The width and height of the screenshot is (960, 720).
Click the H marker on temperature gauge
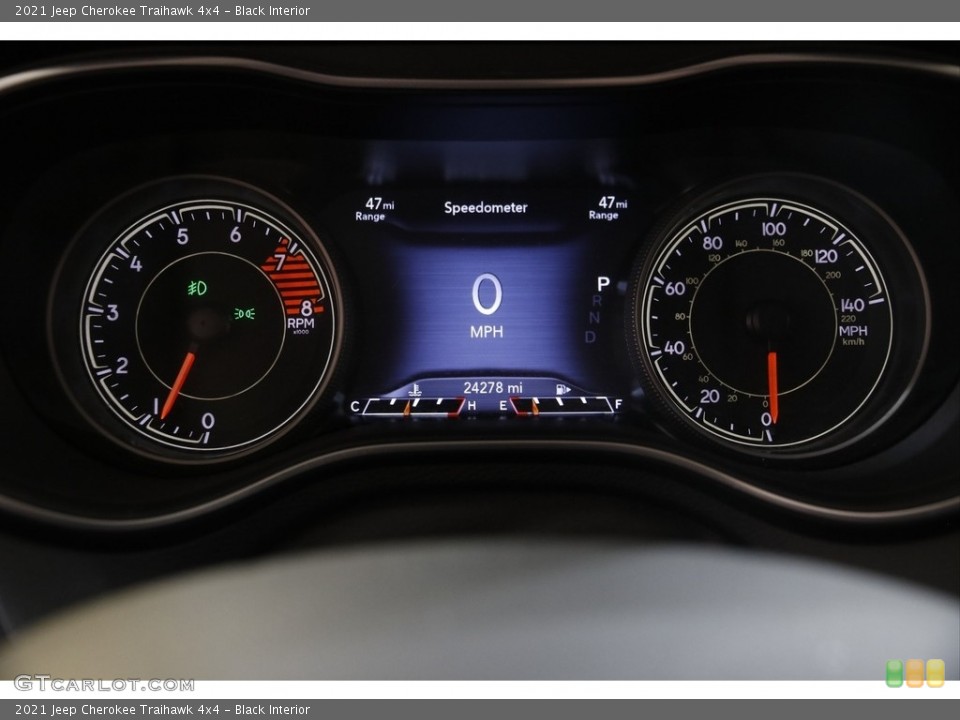[471, 405]
